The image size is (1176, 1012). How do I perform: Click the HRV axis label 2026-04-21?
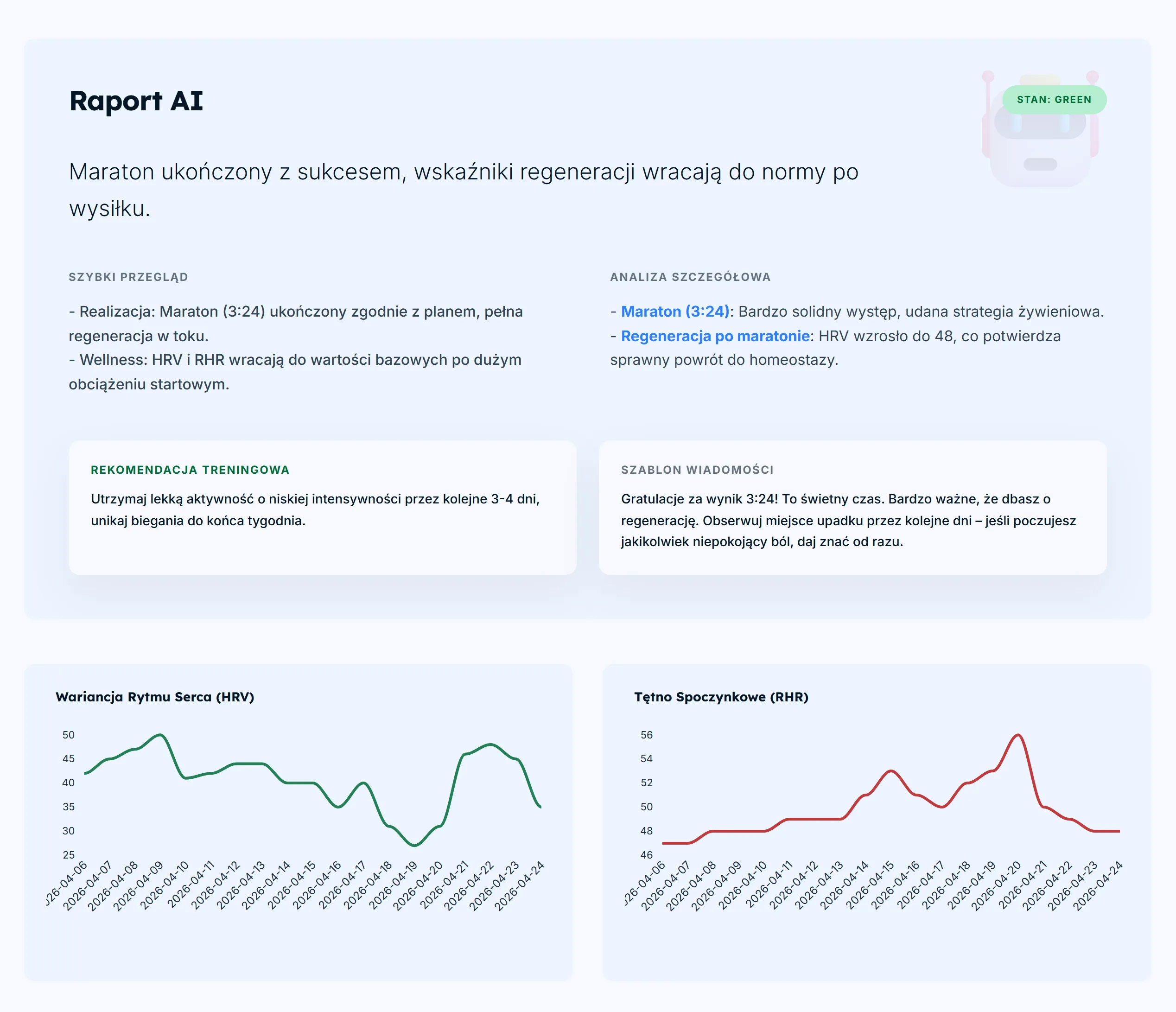coord(445,885)
